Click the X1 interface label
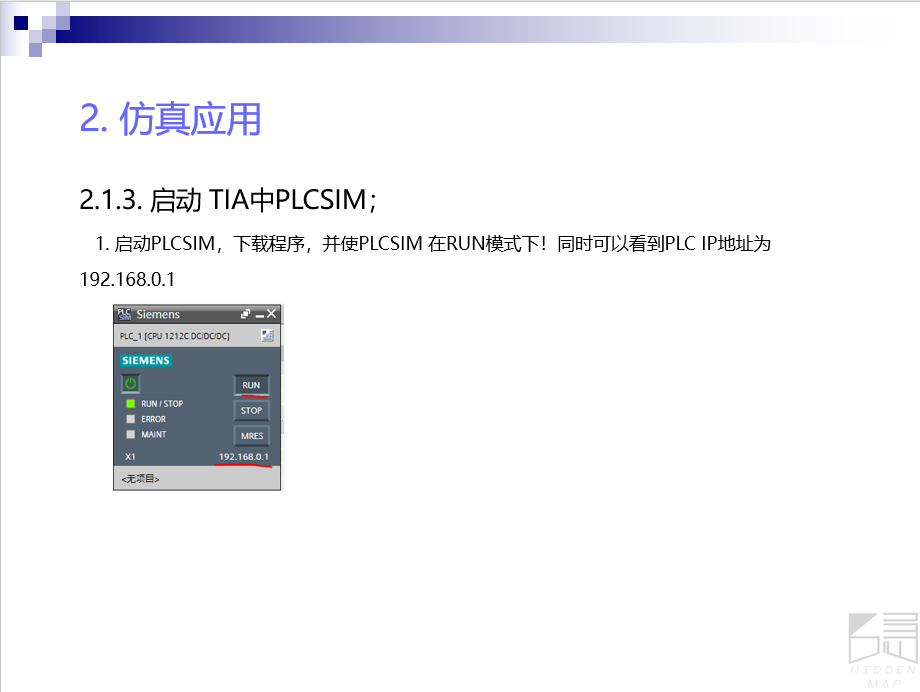 tap(130, 457)
